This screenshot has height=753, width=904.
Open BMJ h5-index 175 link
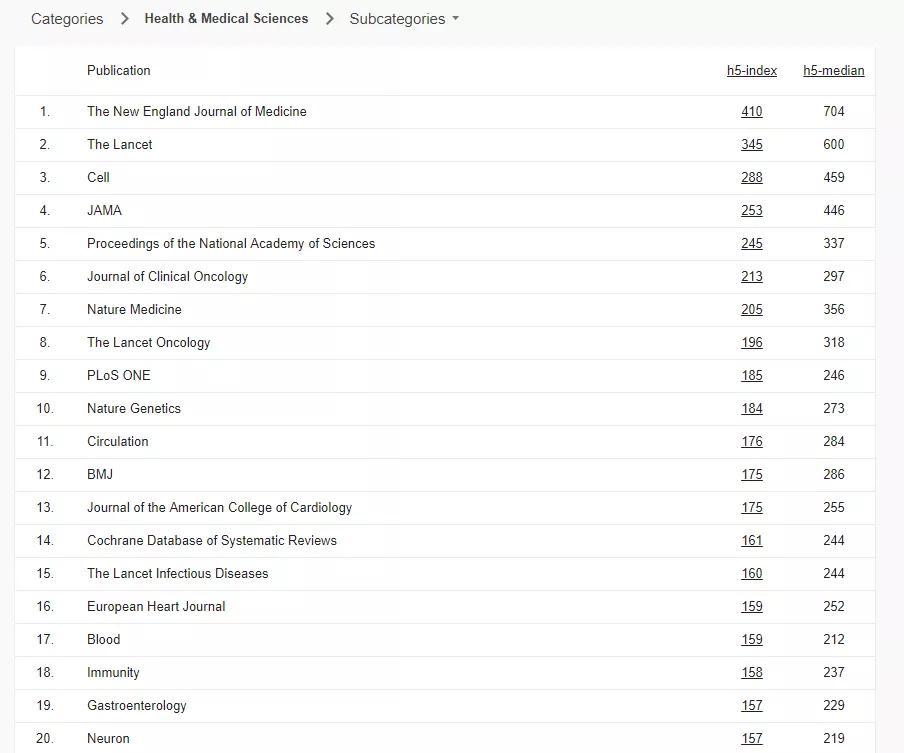point(752,475)
